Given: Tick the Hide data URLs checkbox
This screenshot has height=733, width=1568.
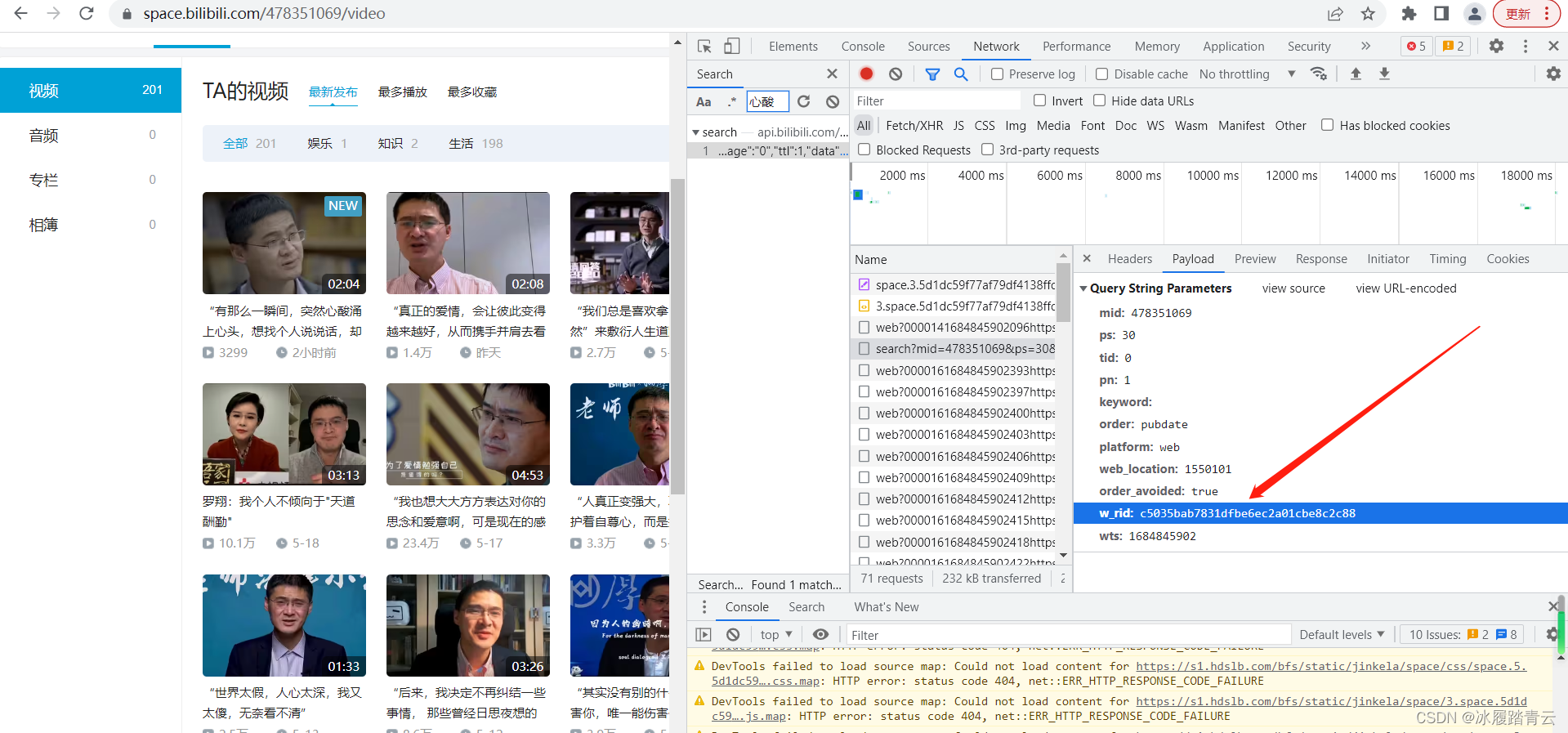Looking at the screenshot, I should click(1099, 101).
